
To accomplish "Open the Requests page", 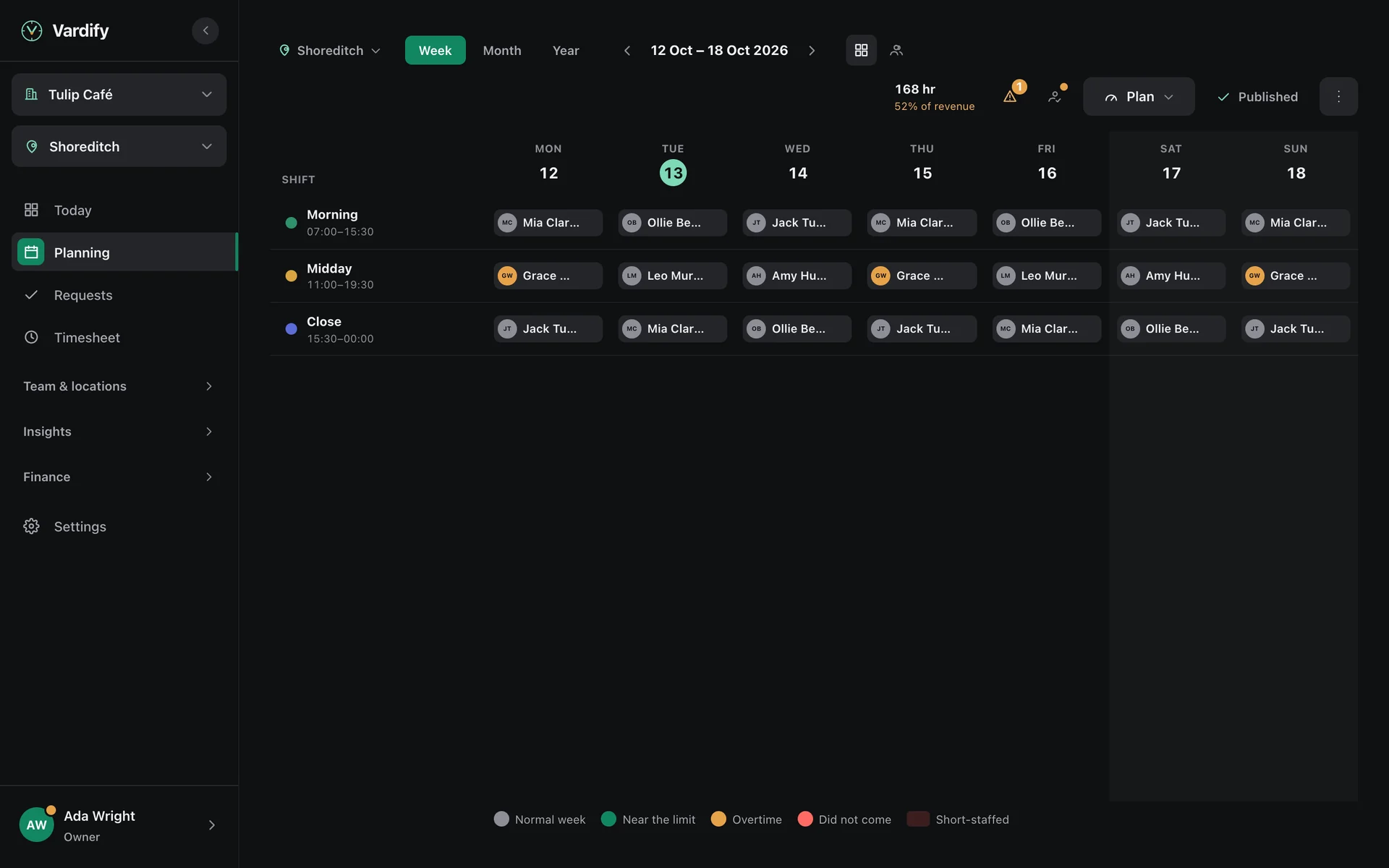I will [119, 294].
